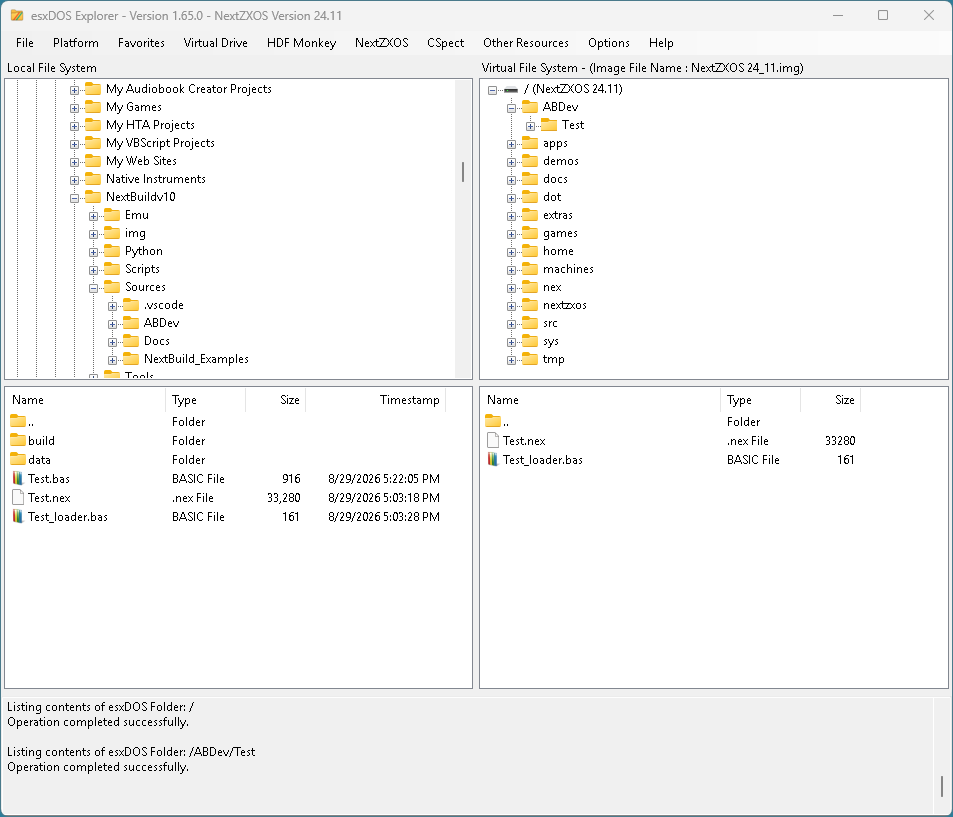Click the img folder icon

coord(112,233)
